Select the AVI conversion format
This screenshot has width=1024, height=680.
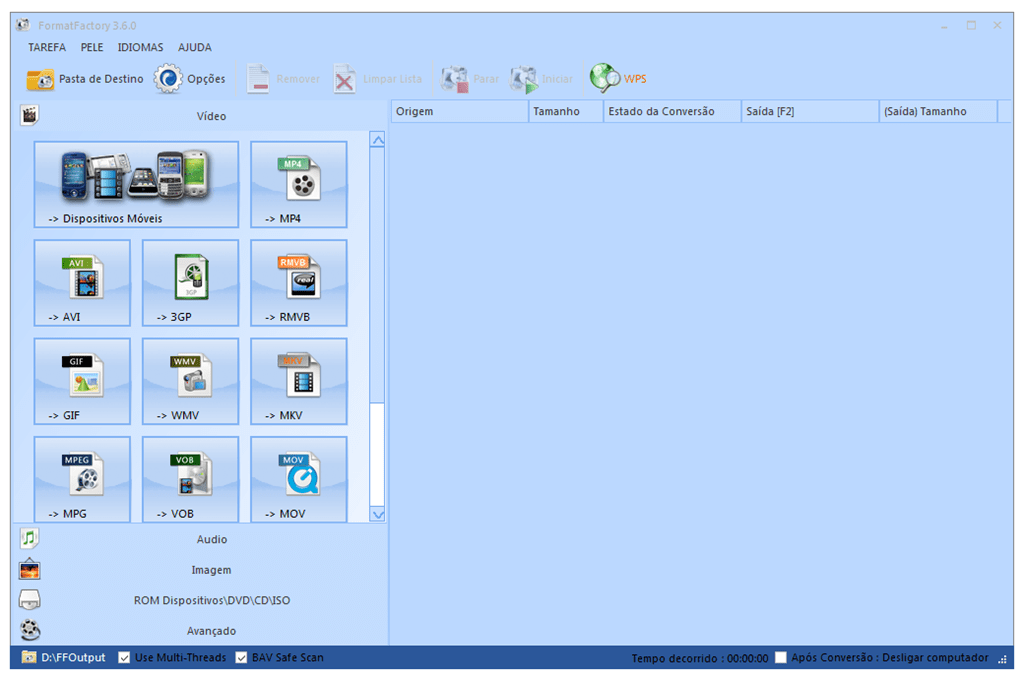point(82,283)
